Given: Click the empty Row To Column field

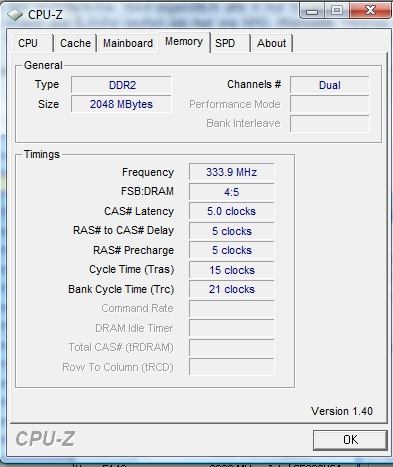Looking at the screenshot, I should 231,367.
